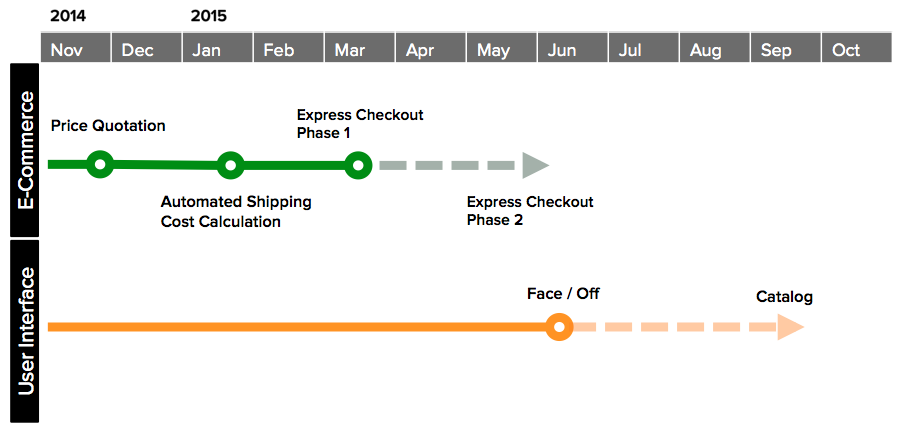This screenshot has width=898, height=434.
Task: Open the Catalog label text
Action: click(785, 297)
